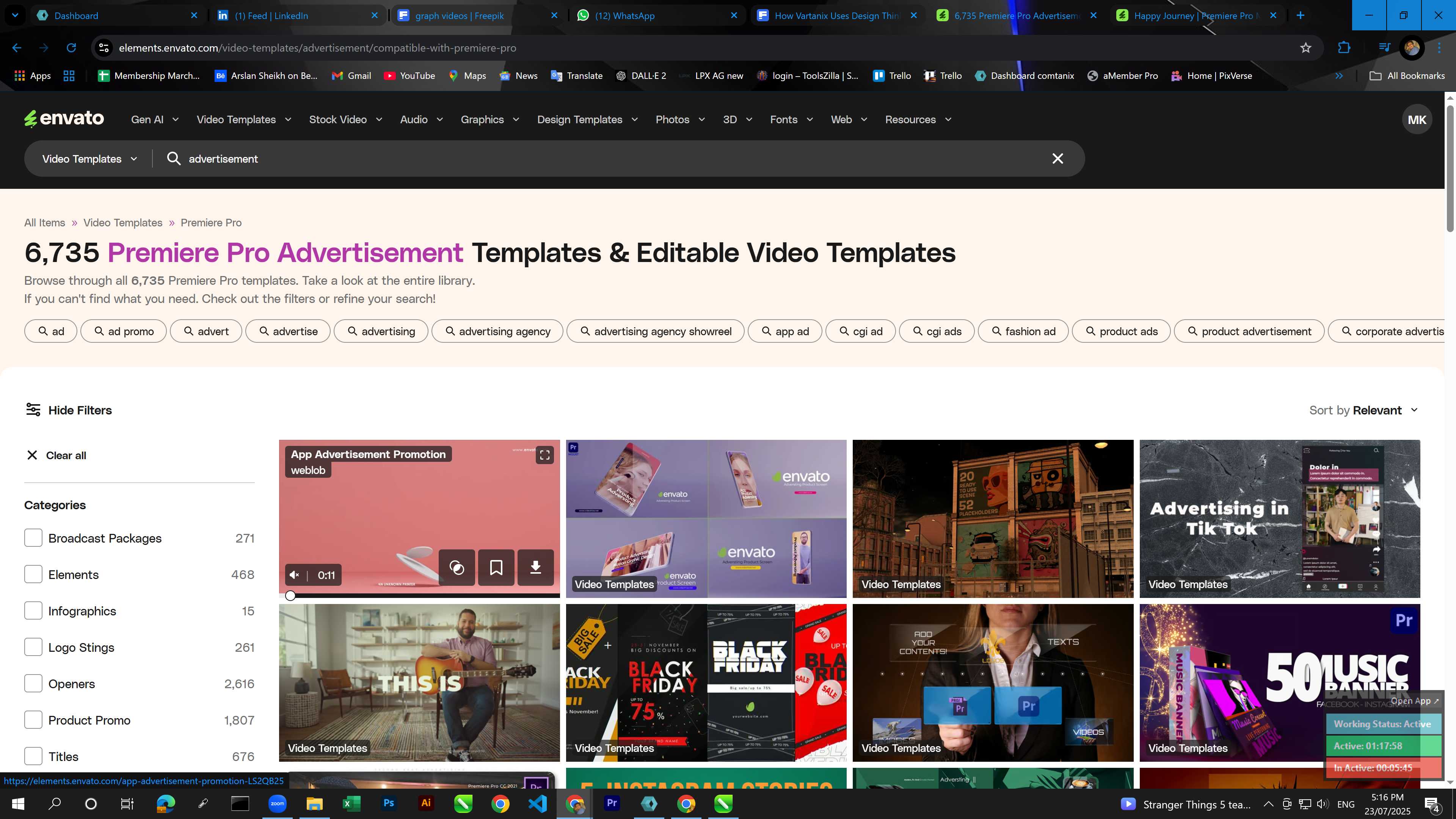This screenshot has height=819, width=1456.
Task: Click the All Items breadcrumb link
Action: click(x=45, y=223)
